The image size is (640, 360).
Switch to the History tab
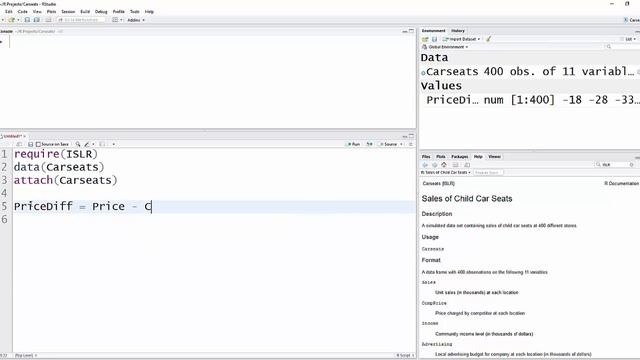pyautogui.click(x=458, y=31)
